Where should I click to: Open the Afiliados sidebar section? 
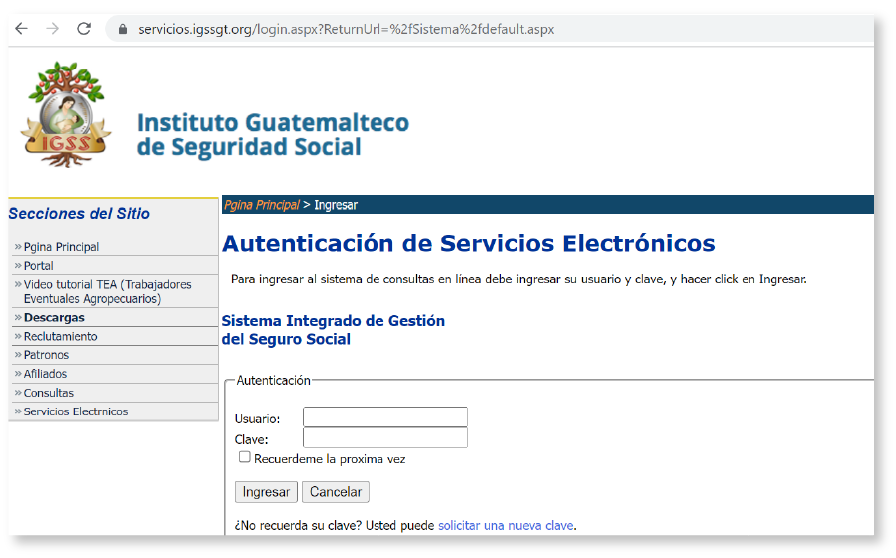pyautogui.click(x=45, y=374)
